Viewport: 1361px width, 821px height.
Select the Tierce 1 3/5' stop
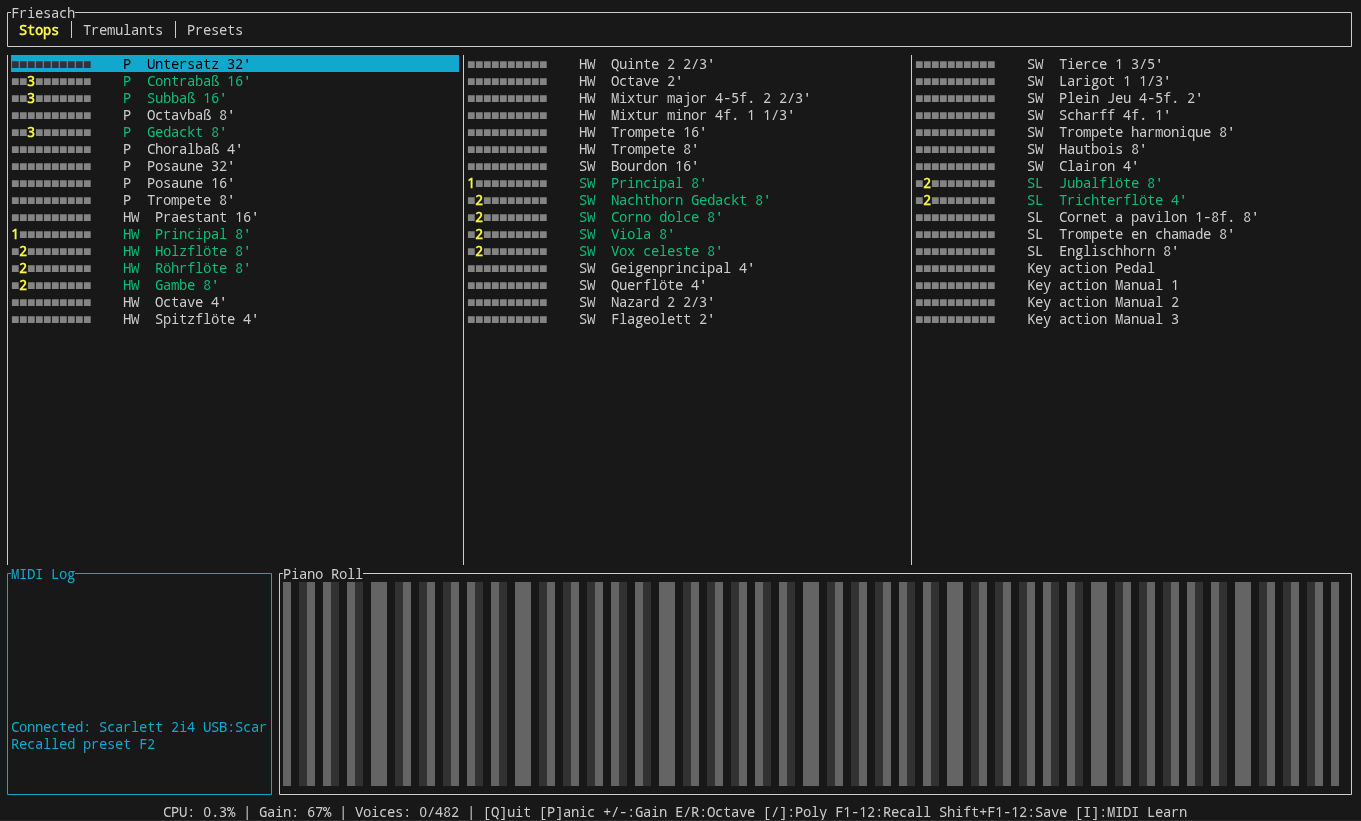[x=1133, y=64]
